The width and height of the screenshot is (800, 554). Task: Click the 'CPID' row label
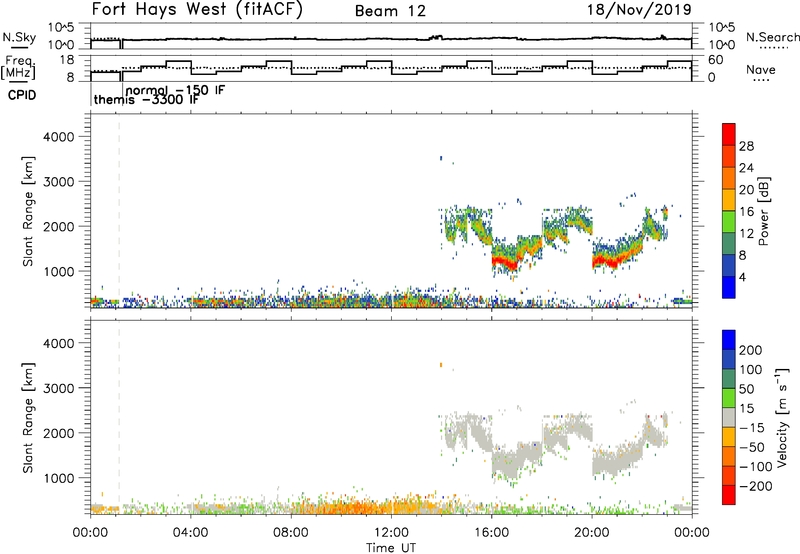coord(22,95)
